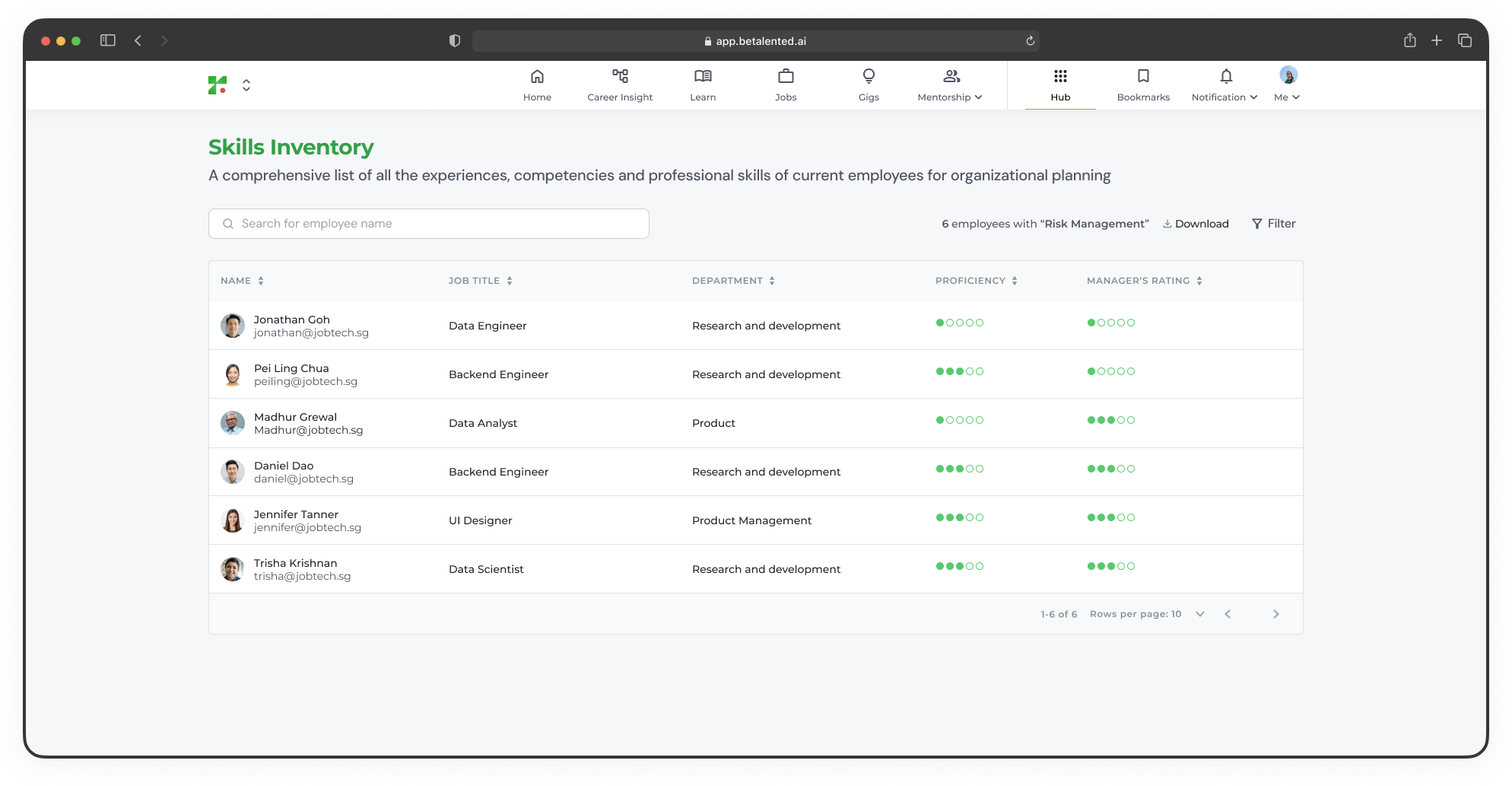Viewport: 1512px width, 786px height.
Task: Open Jonathan Goh's avatar
Action: tap(233, 326)
